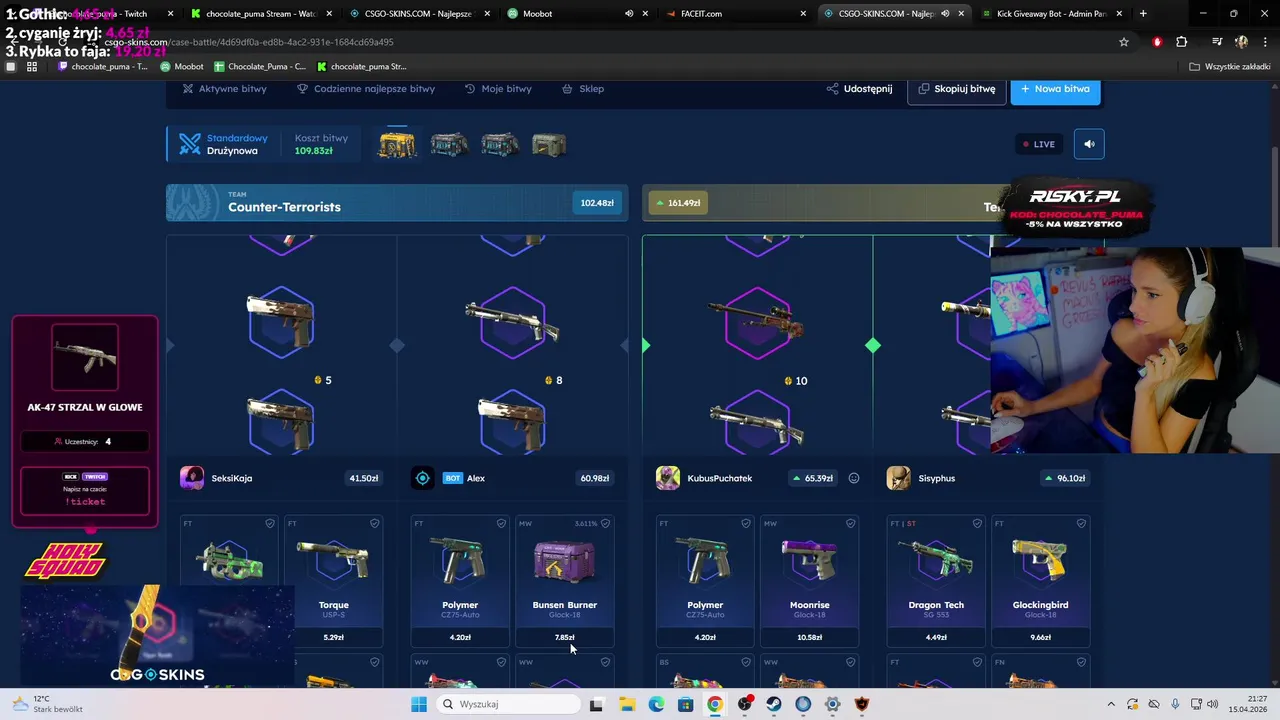This screenshot has height=720, width=1280.
Task: Toggle the battle sound speaker button
Action: (1089, 144)
